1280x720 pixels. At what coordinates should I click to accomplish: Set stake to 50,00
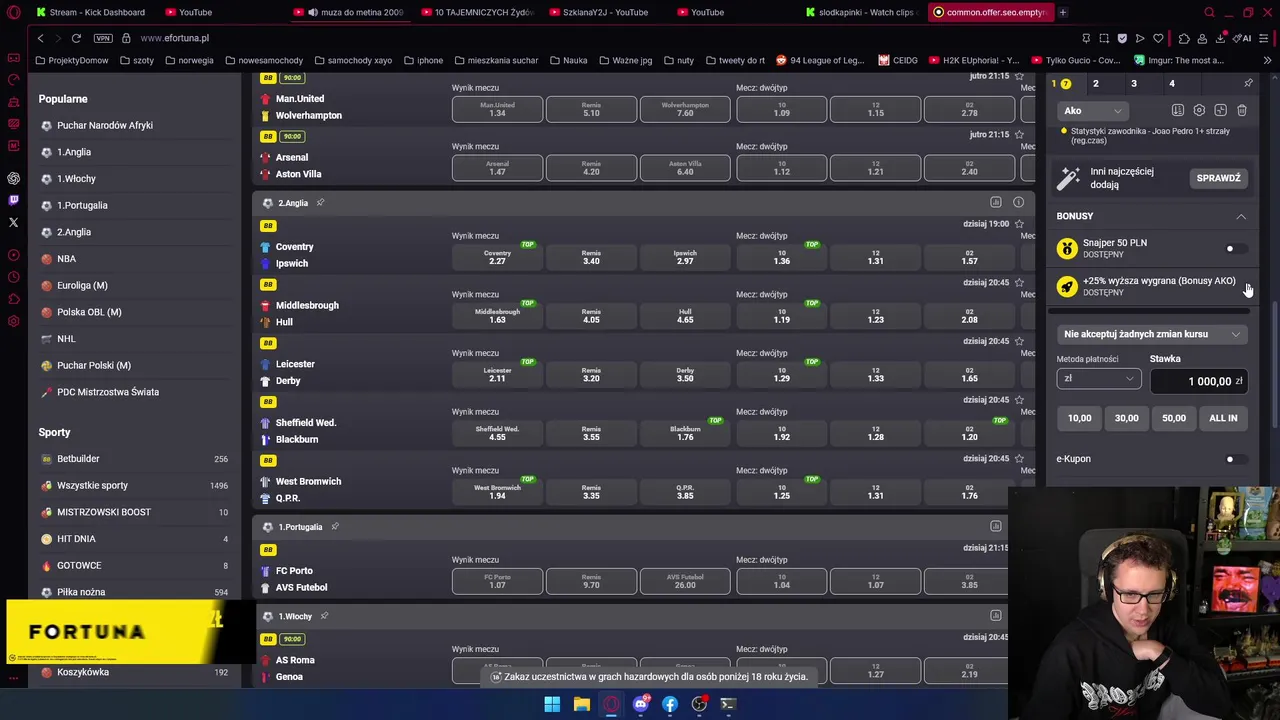point(1174,418)
